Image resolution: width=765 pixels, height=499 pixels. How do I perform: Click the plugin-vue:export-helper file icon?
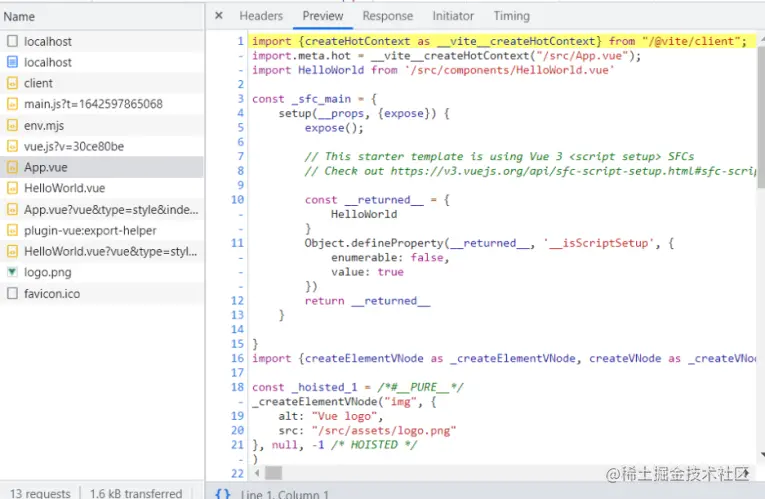coord(12,231)
